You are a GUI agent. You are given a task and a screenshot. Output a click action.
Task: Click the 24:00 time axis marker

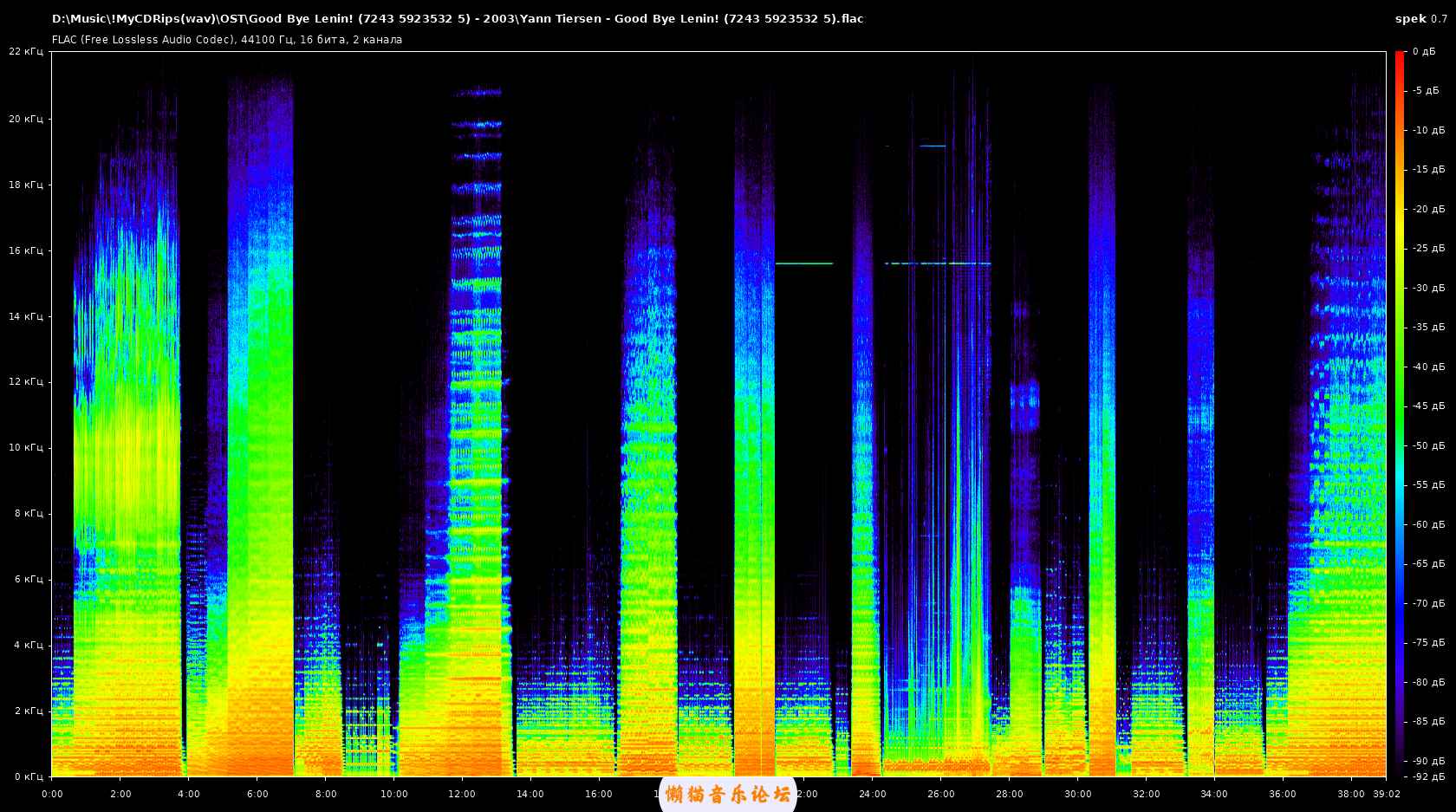tap(872, 794)
